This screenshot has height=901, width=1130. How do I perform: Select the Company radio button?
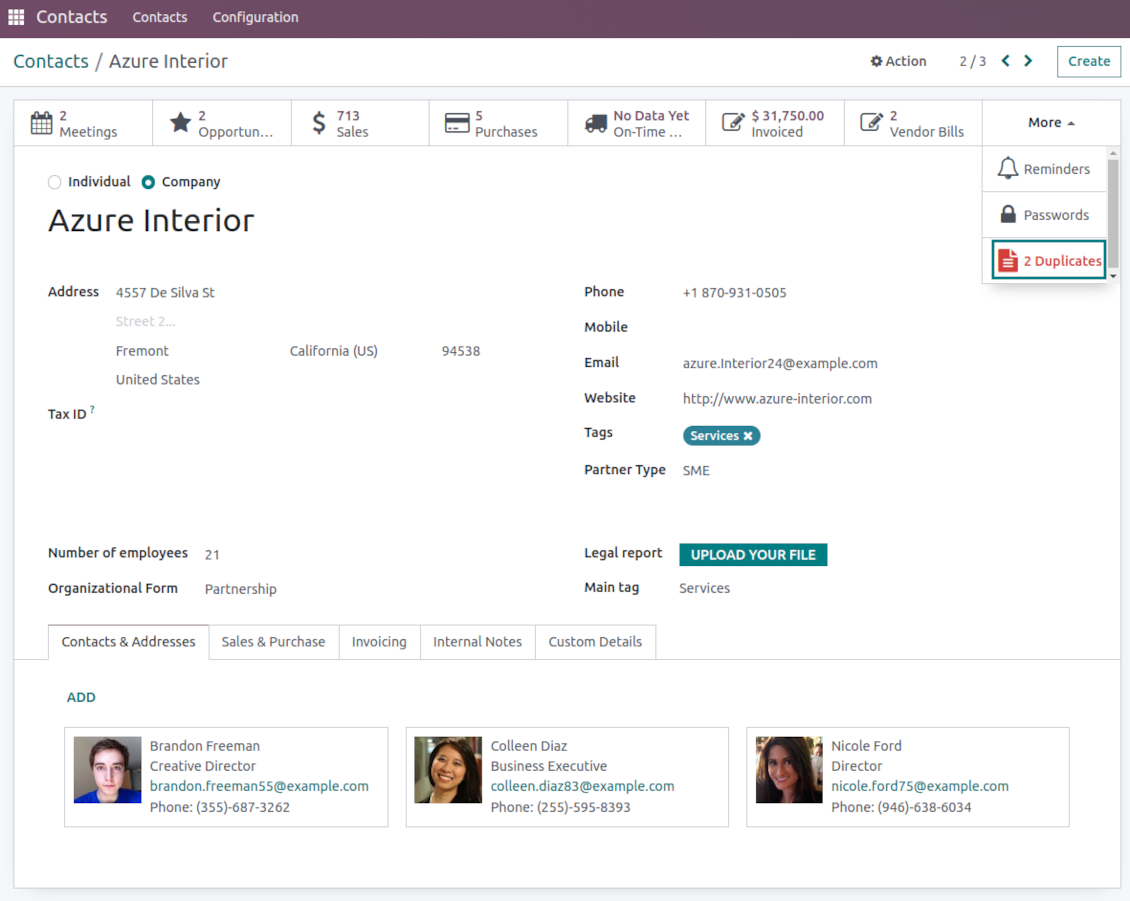(148, 182)
